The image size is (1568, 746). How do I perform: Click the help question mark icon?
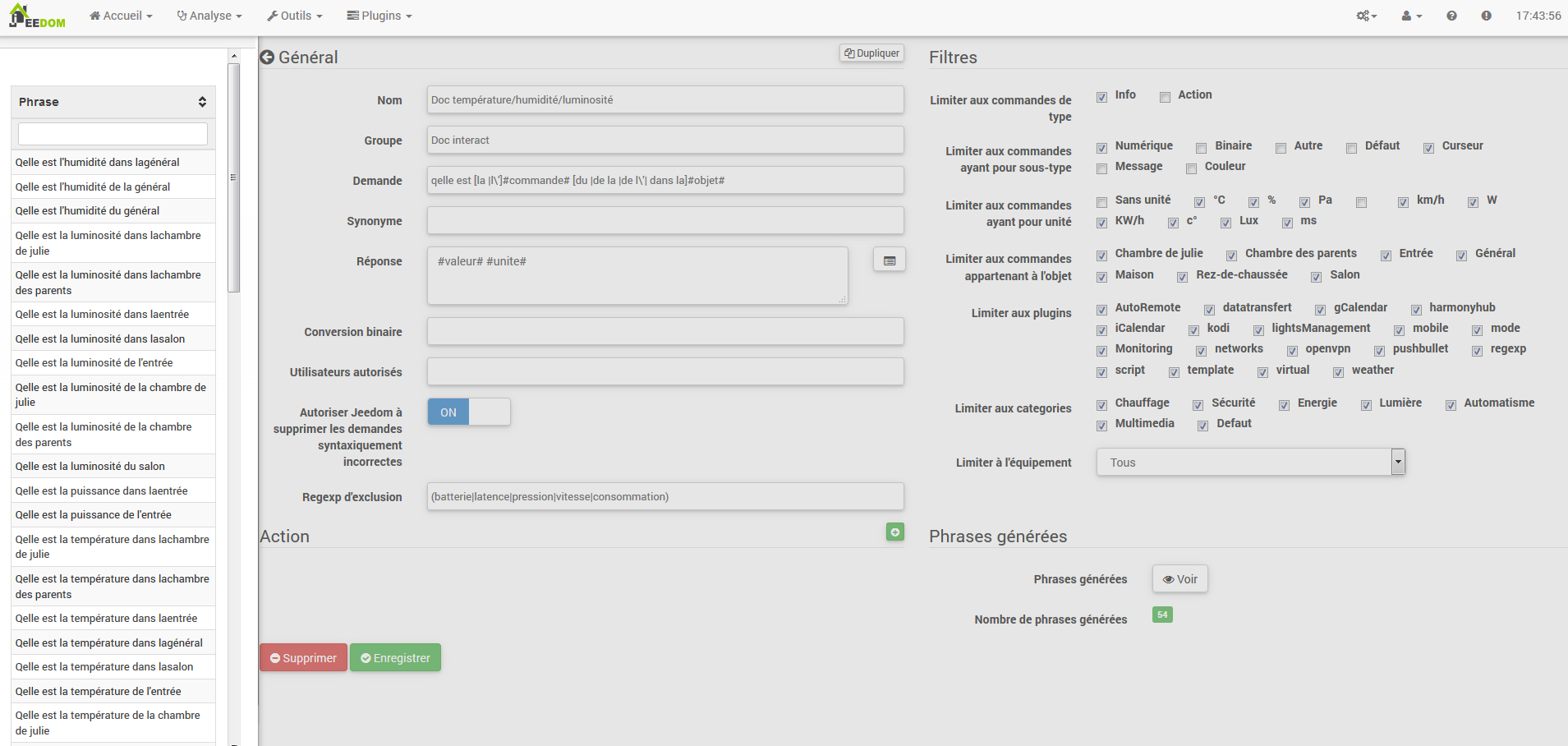click(1451, 16)
